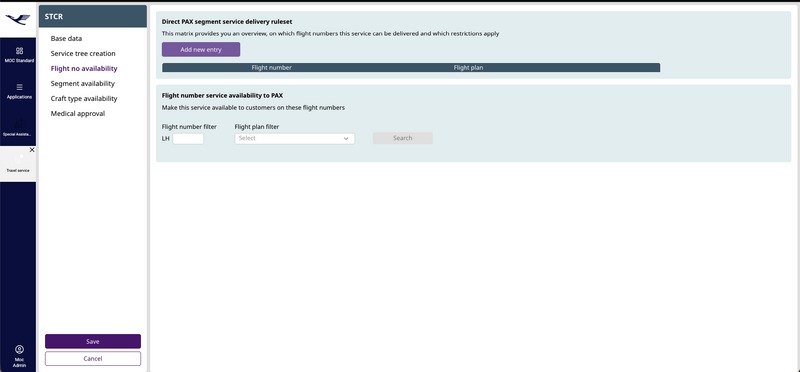Screen dimensions: 800x372
Task: Open Medical approval section
Action: [78, 114]
